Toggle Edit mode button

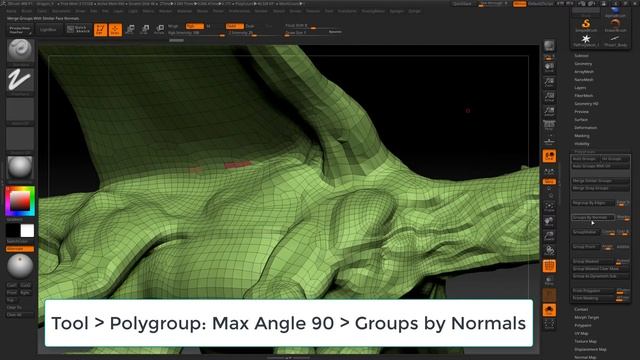[100, 29]
